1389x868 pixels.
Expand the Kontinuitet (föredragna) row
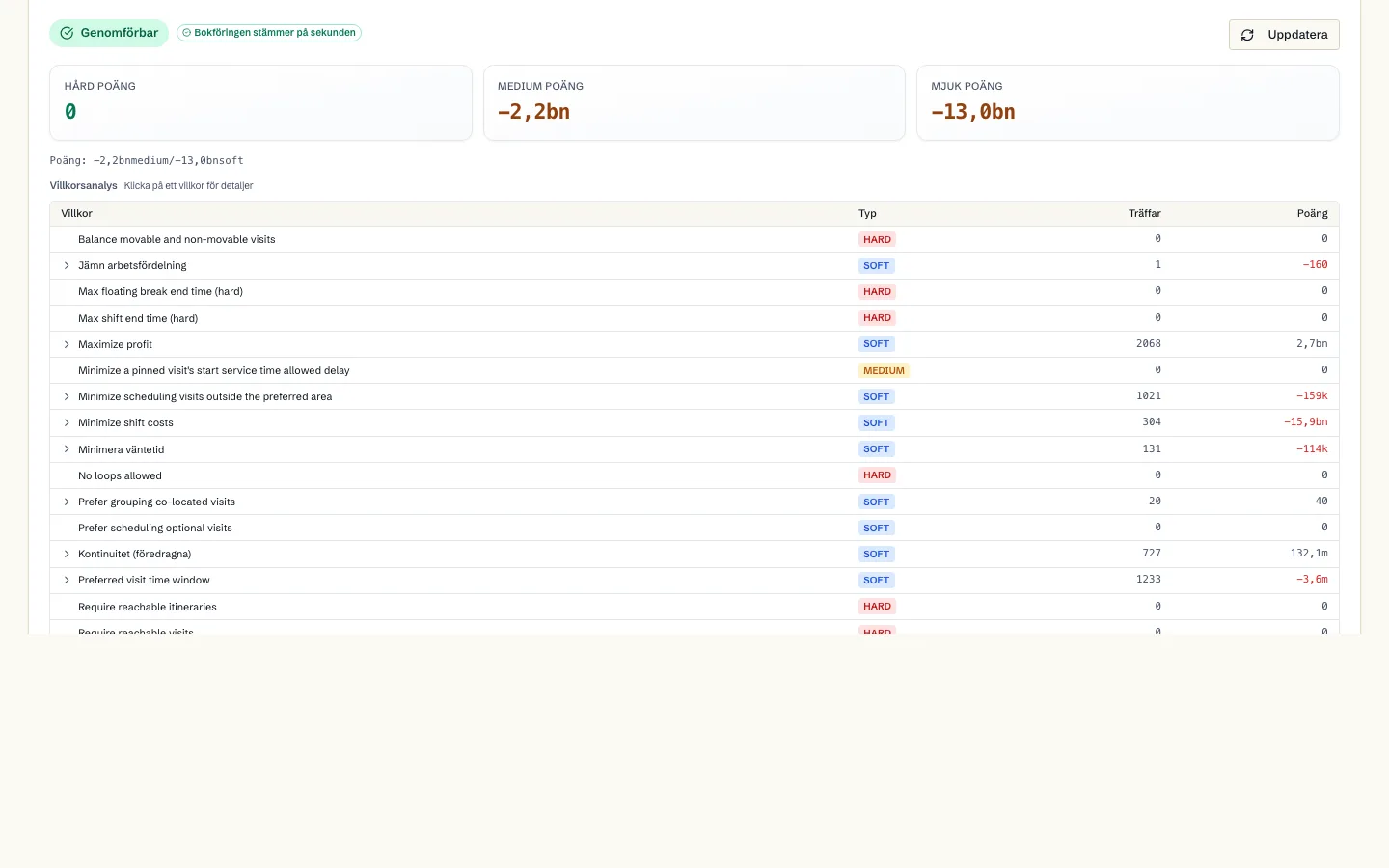[x=67, y=555]
